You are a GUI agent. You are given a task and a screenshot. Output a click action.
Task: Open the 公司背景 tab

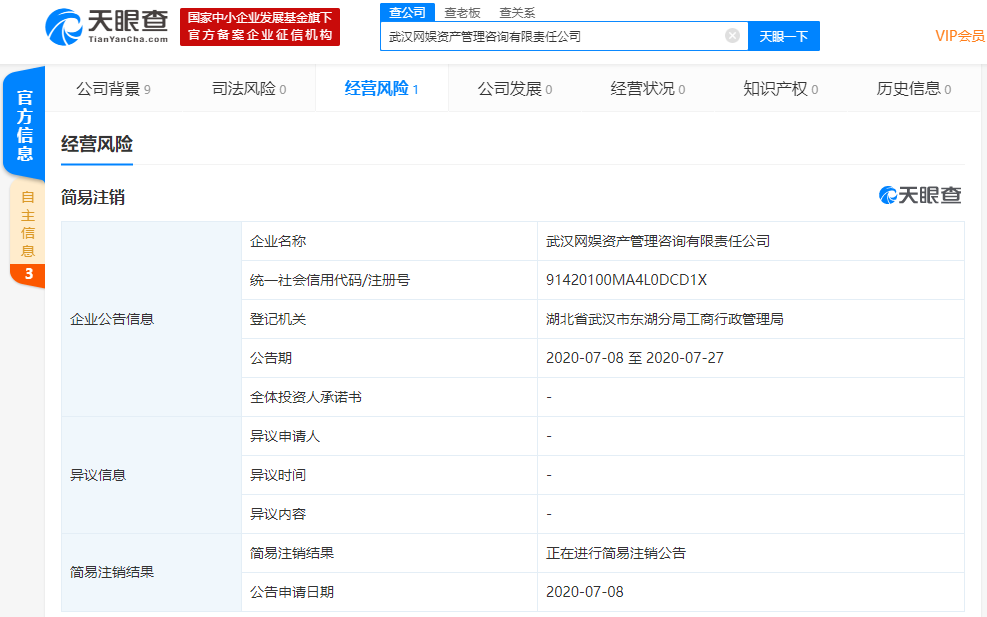click(113, 89)
